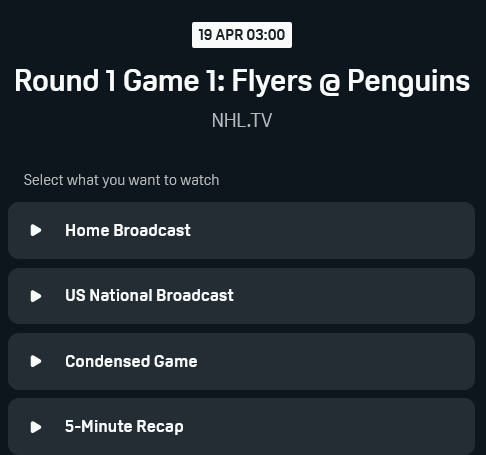Click the play triangle beside 5-Minute Recap
486x455 pixels.
(36, 427)
